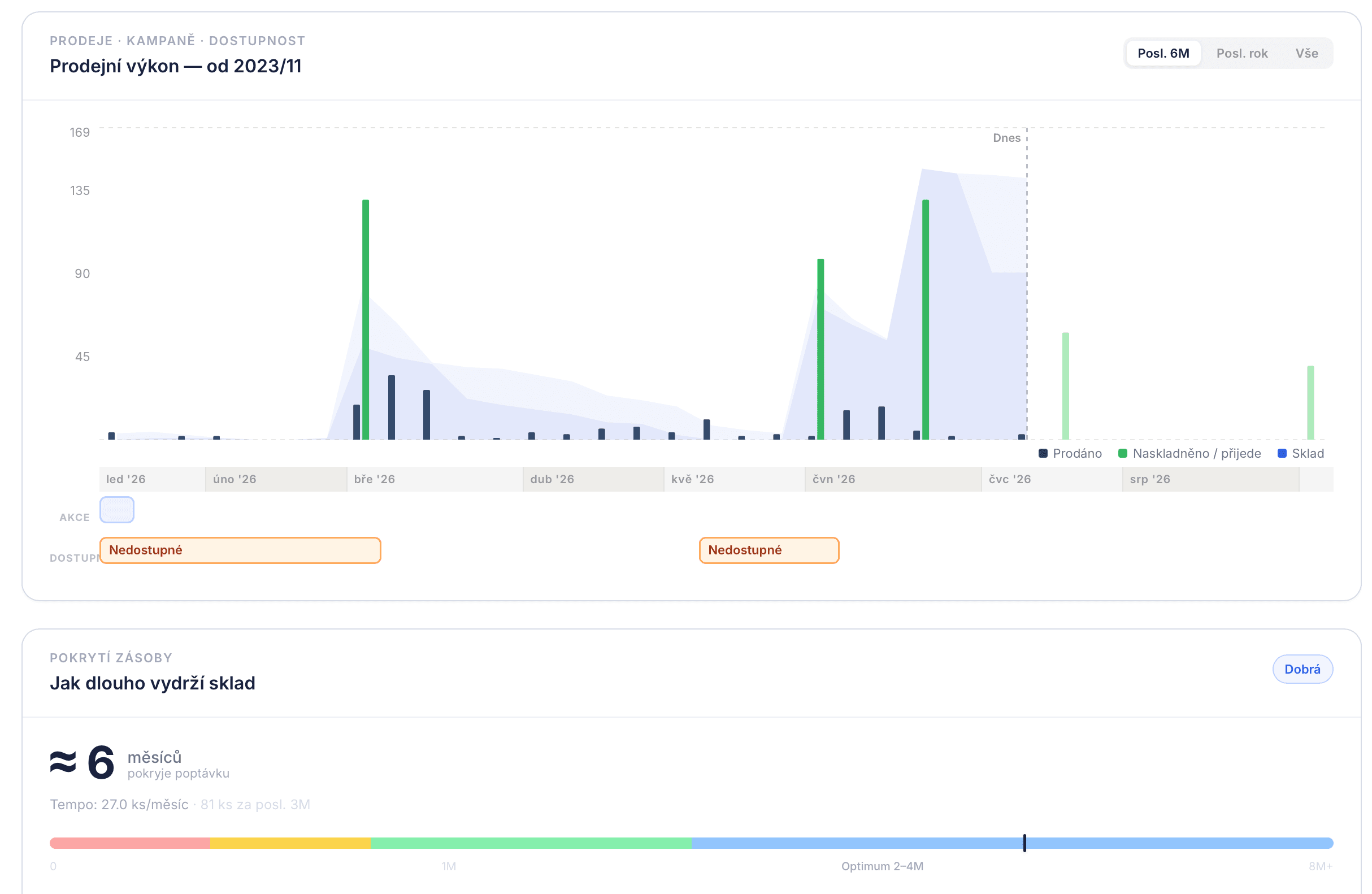The width and height of the screenshot is (1372, 894).
Task: Toggle the blue Sklad legend item
Action: (1300, 453)
